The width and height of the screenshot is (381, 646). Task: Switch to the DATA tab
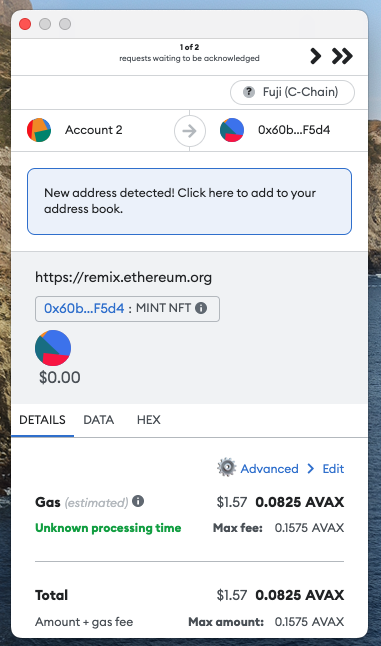tap(98, 420)
